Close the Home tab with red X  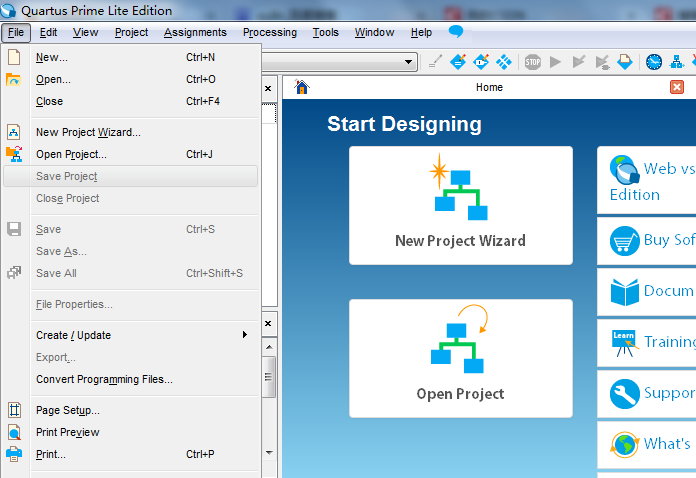coord(677,87)
